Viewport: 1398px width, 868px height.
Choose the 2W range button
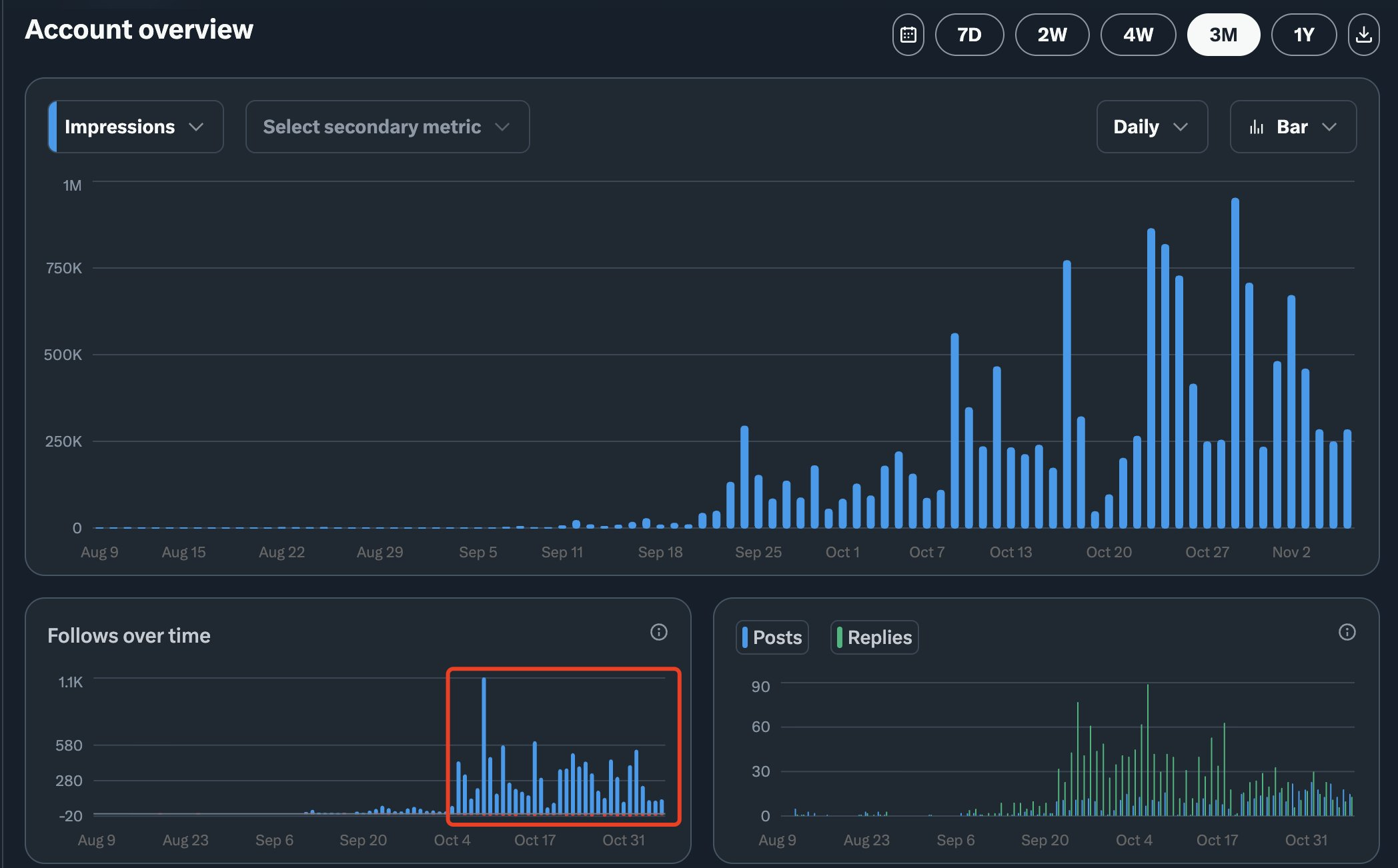[x=1052, y=35]
